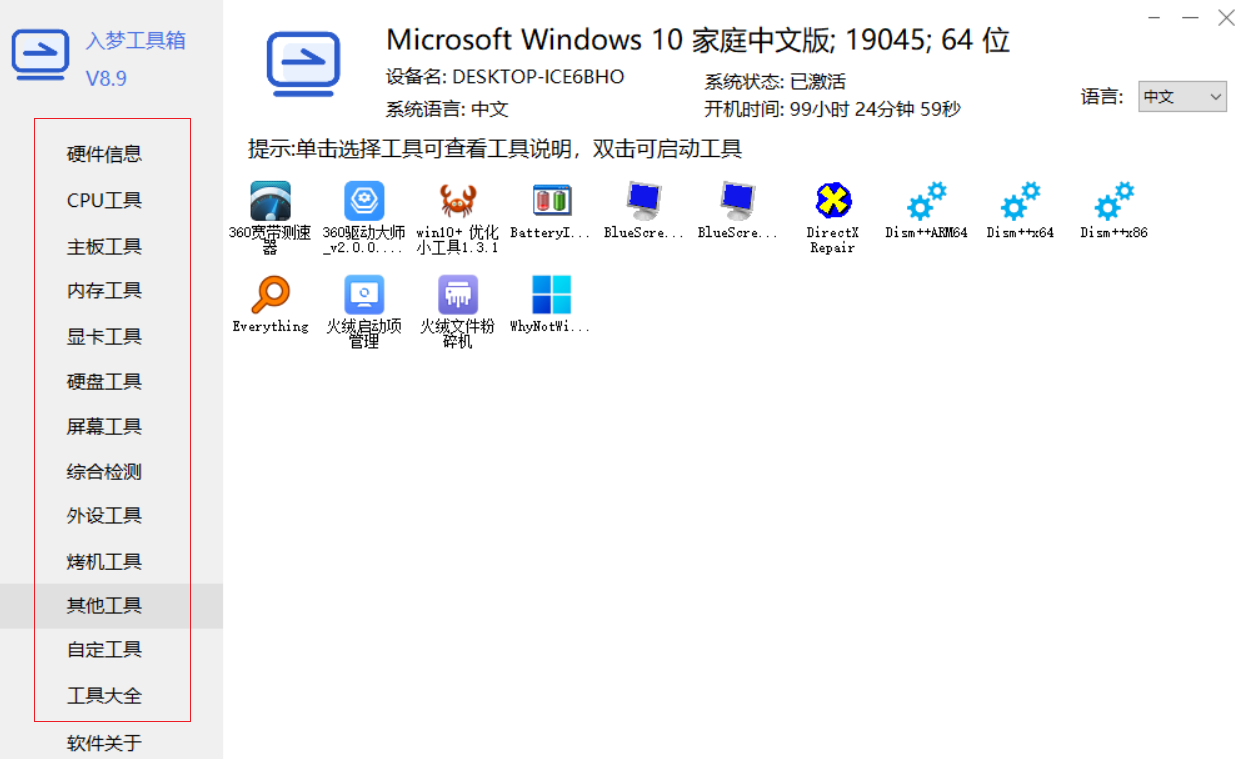Click the V8.9 version label

pyautogui.click(x=106, y=78)
